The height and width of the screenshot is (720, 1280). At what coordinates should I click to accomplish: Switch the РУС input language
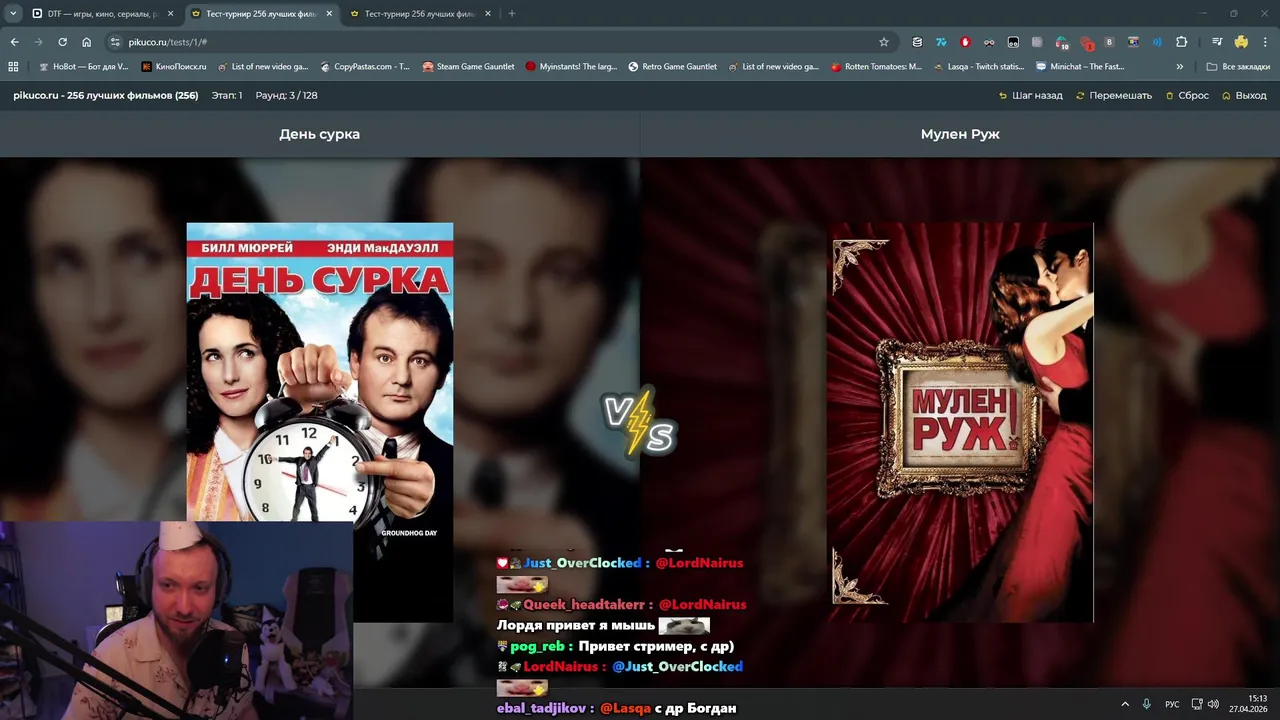pos(1172,704)
